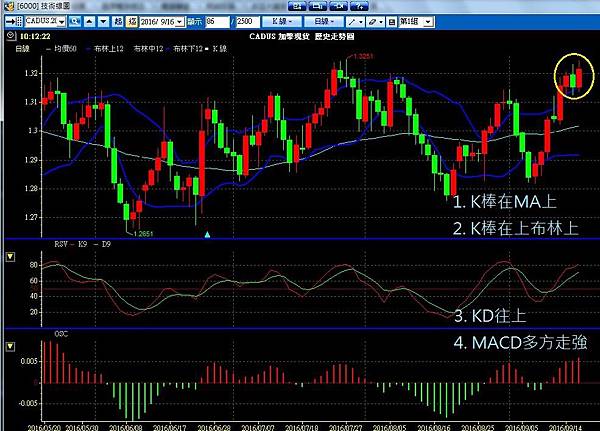This screenshot has width=600, height=431.
Task: Click the [6000] 技術線圖 window title
Action: coord(44,6)
